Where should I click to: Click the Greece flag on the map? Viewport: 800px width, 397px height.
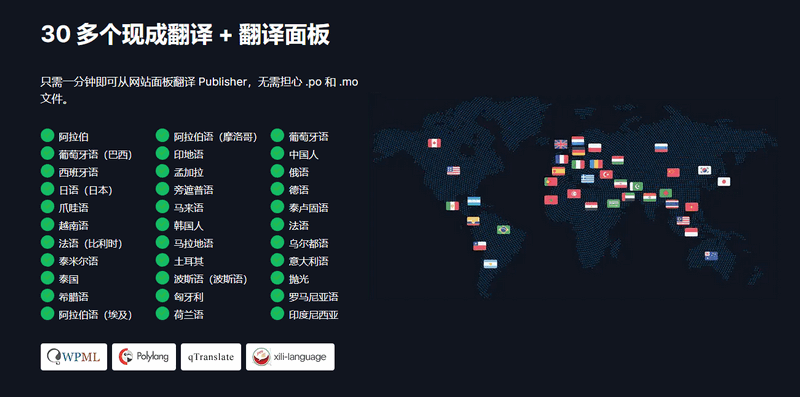587,179
